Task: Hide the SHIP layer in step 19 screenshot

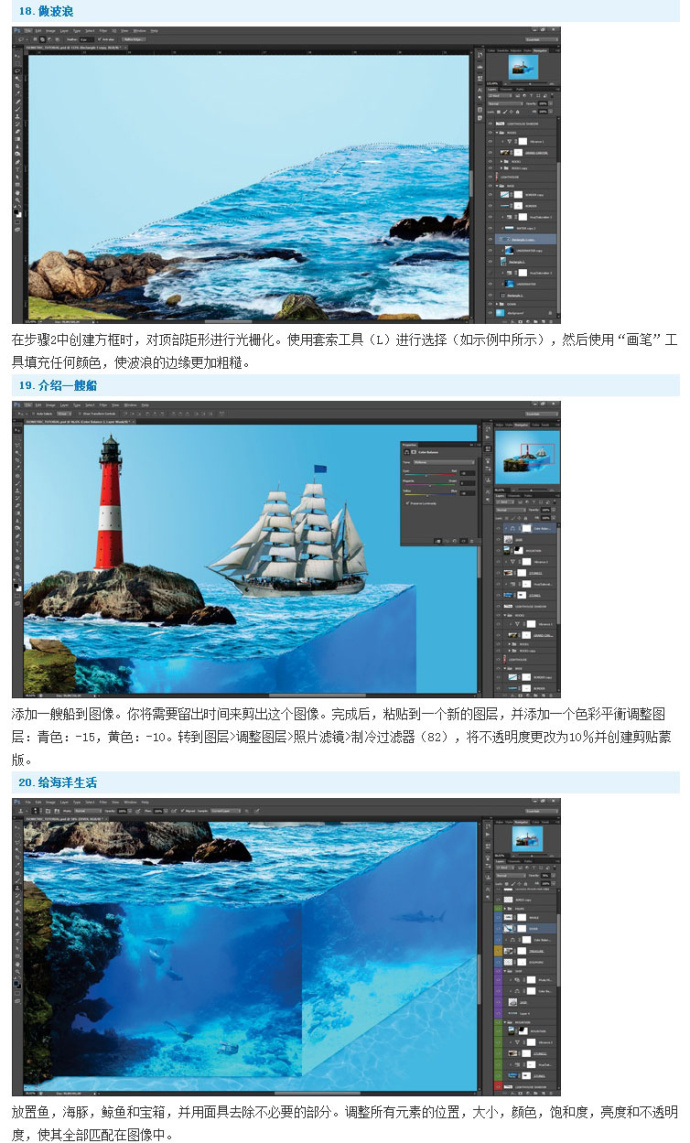Action: tap(498, 539)
